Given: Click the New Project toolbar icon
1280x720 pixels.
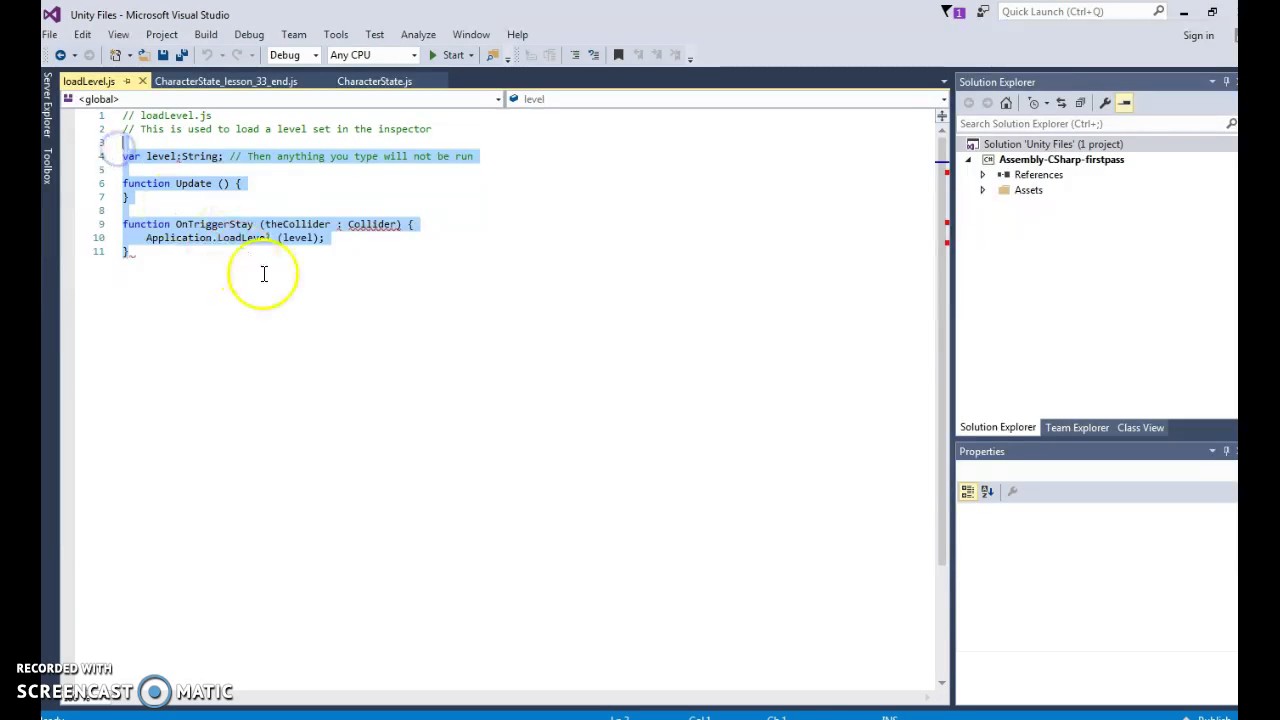Looking at the screenshot, I should pos(115,55).
